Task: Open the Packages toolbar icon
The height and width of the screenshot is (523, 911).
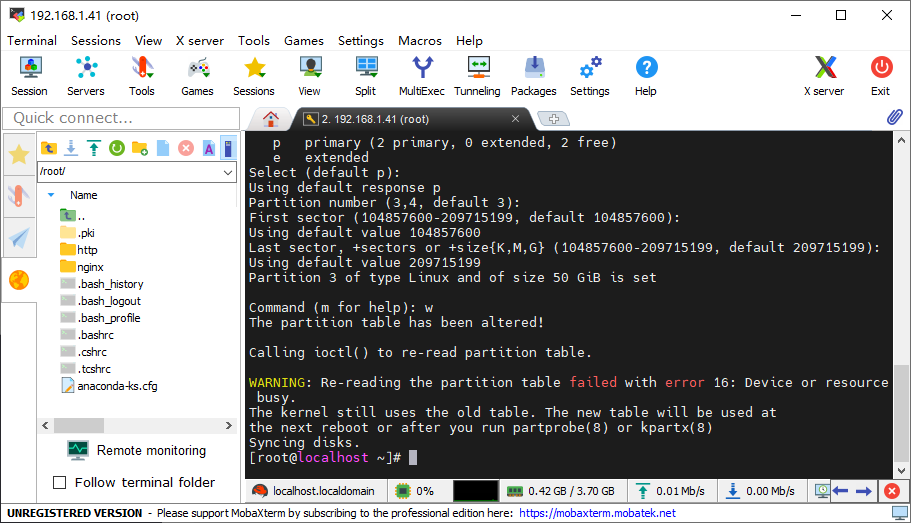Action: point(534,76)
